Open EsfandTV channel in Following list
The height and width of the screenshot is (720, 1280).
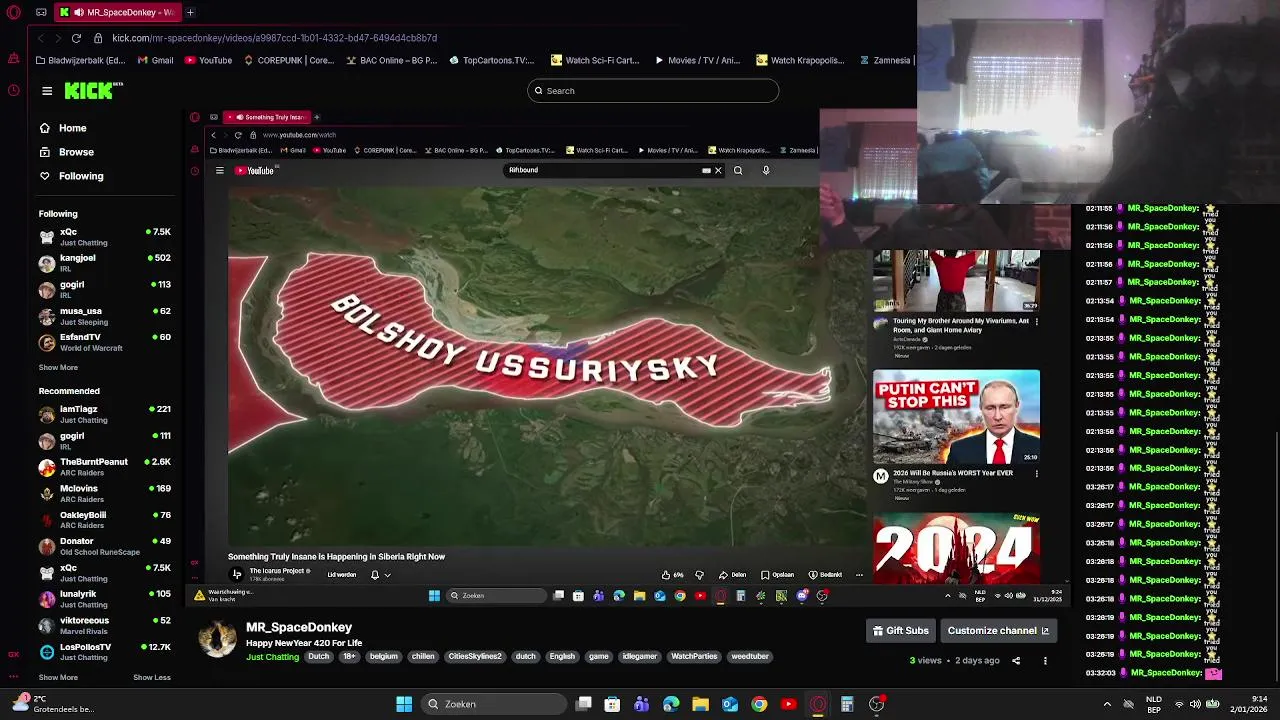(x=105, y=342)
